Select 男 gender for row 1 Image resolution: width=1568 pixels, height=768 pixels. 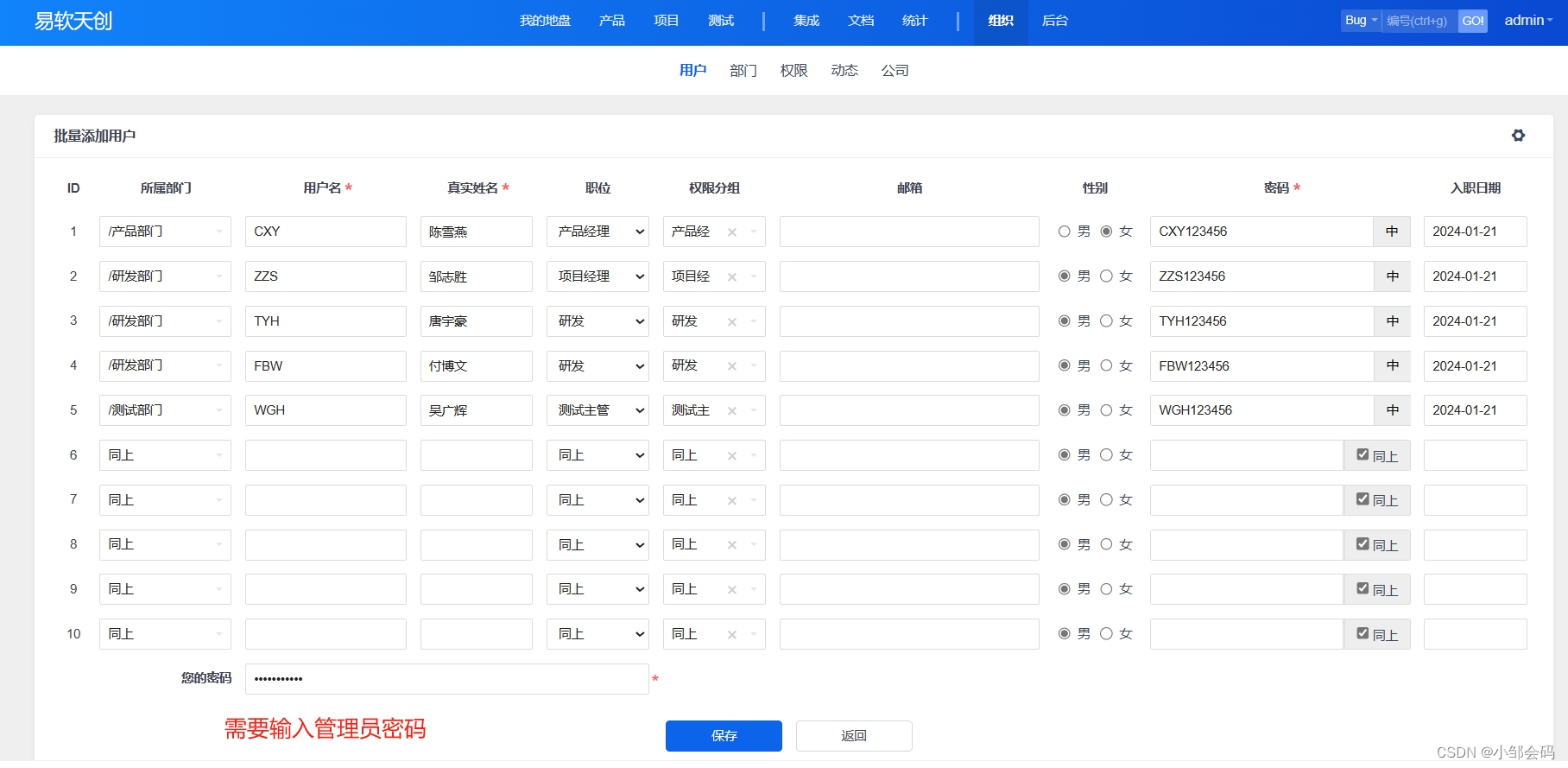coord(1064,232)
